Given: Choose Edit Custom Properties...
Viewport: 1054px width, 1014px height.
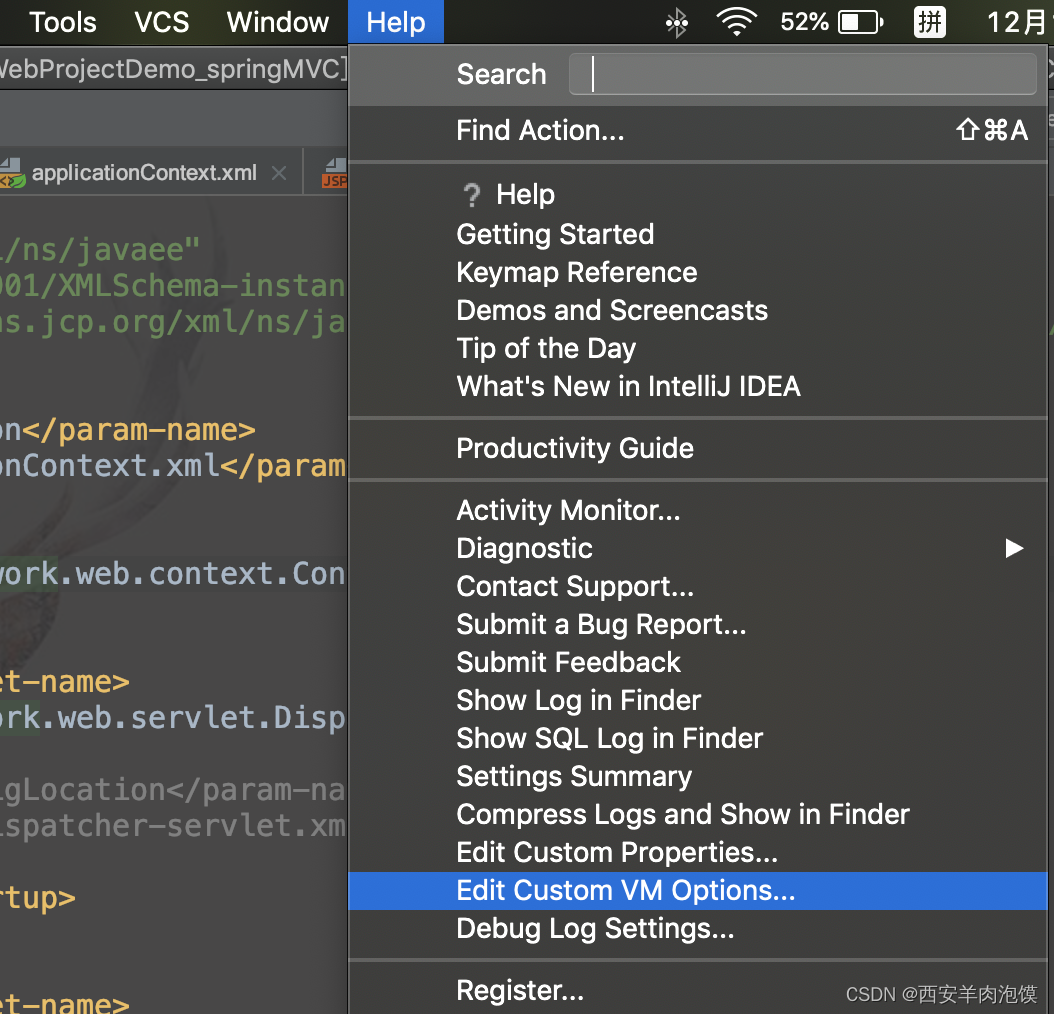Looking at the screenshot, I should point(698,852).
